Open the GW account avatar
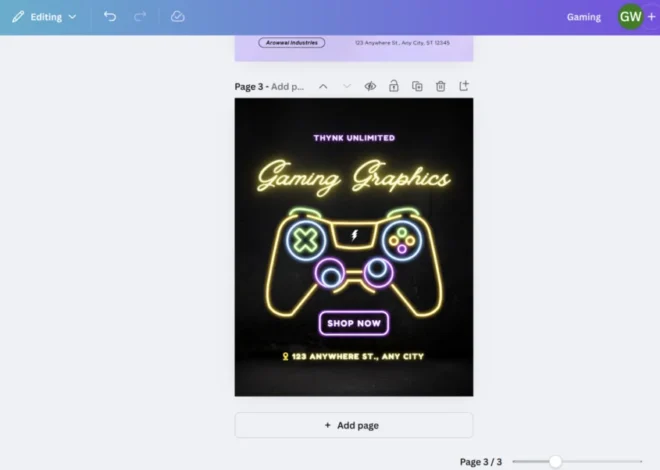660x470 pixels. click(x=630, y=17)
